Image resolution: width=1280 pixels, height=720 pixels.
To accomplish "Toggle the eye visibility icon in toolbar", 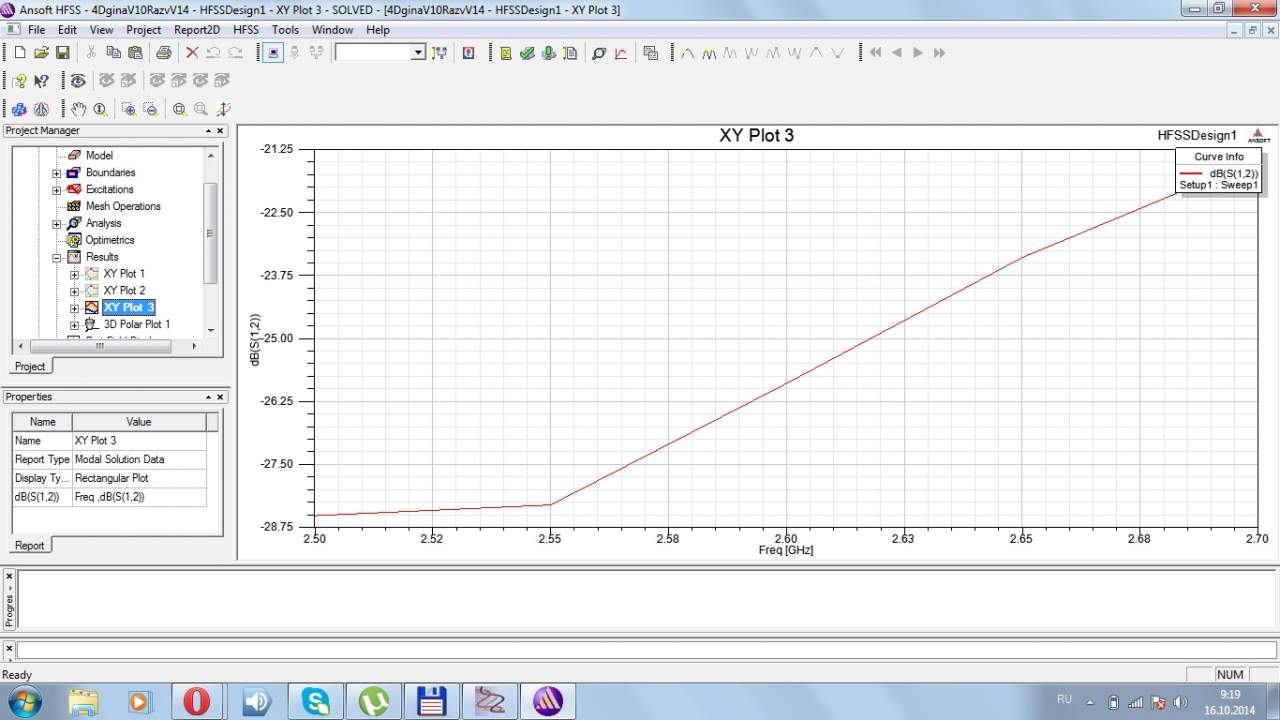I will point(77,81).
